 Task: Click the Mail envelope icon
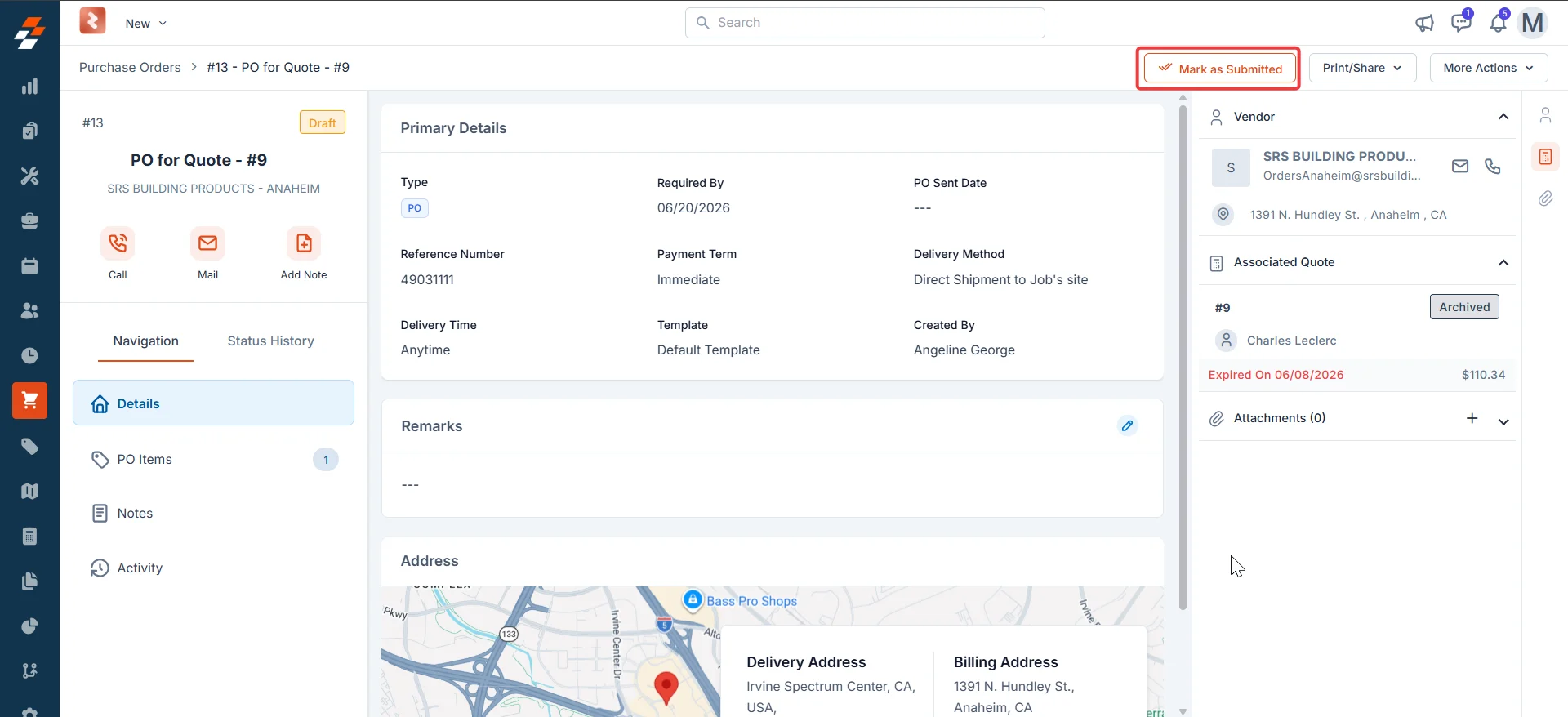point(207,243)
